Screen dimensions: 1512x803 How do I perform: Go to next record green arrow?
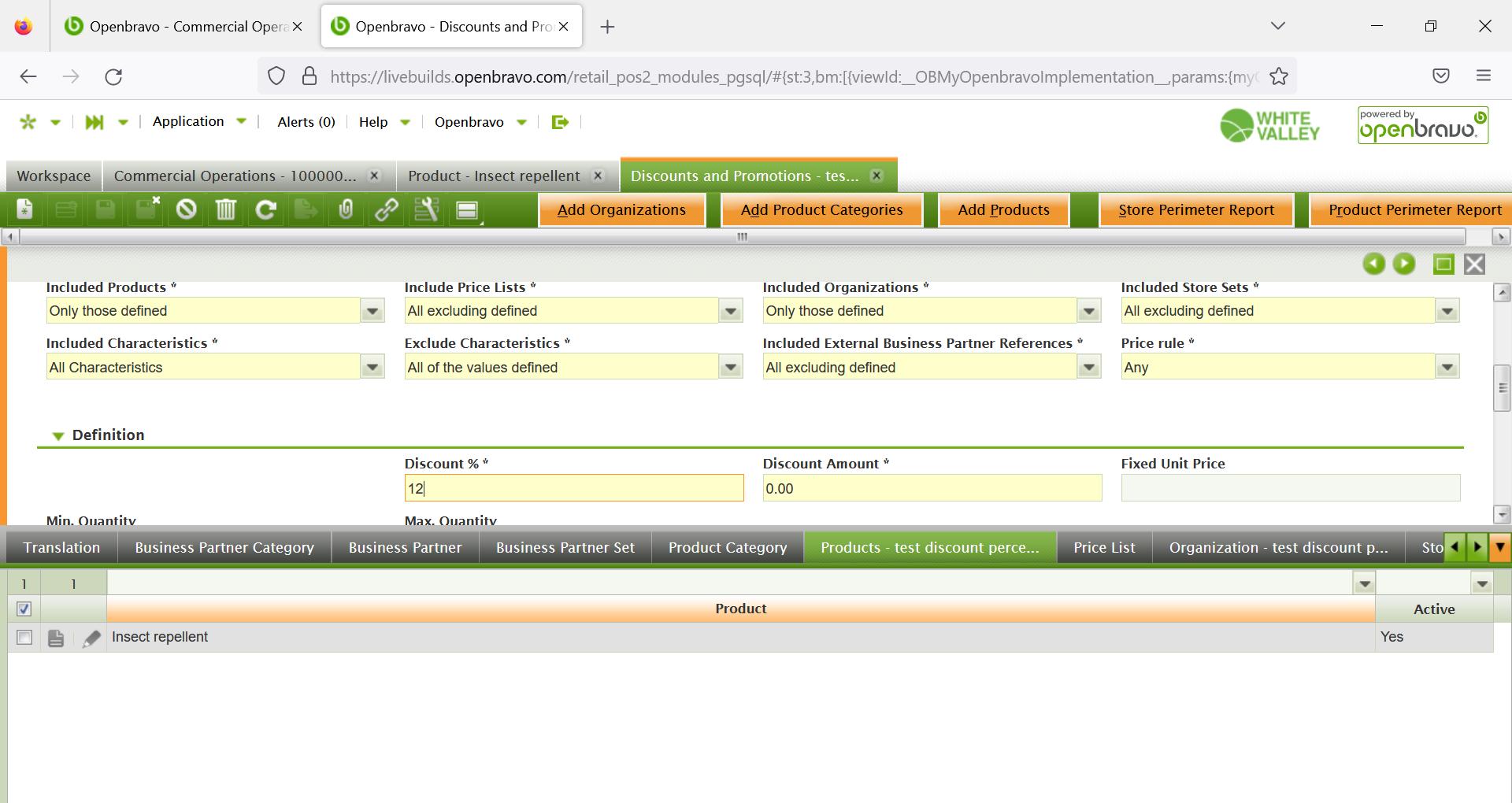tap(1403, 264)
